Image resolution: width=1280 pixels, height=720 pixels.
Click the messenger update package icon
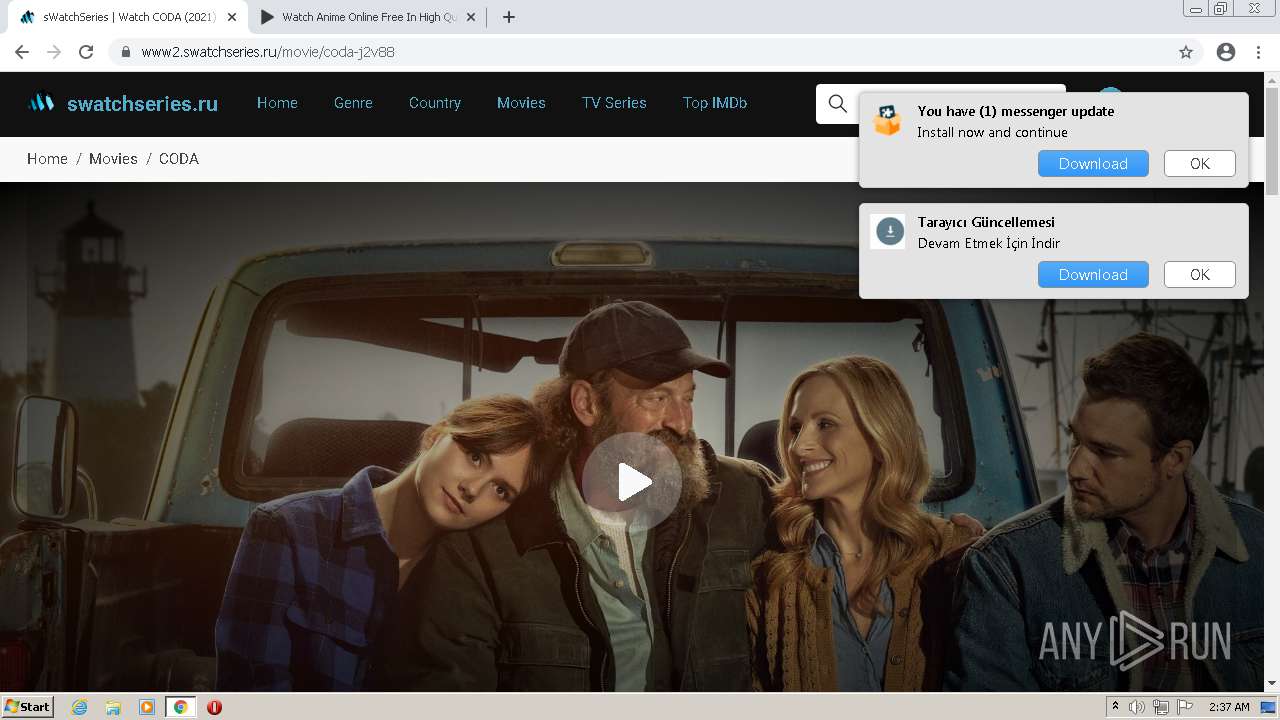(888, 121)
